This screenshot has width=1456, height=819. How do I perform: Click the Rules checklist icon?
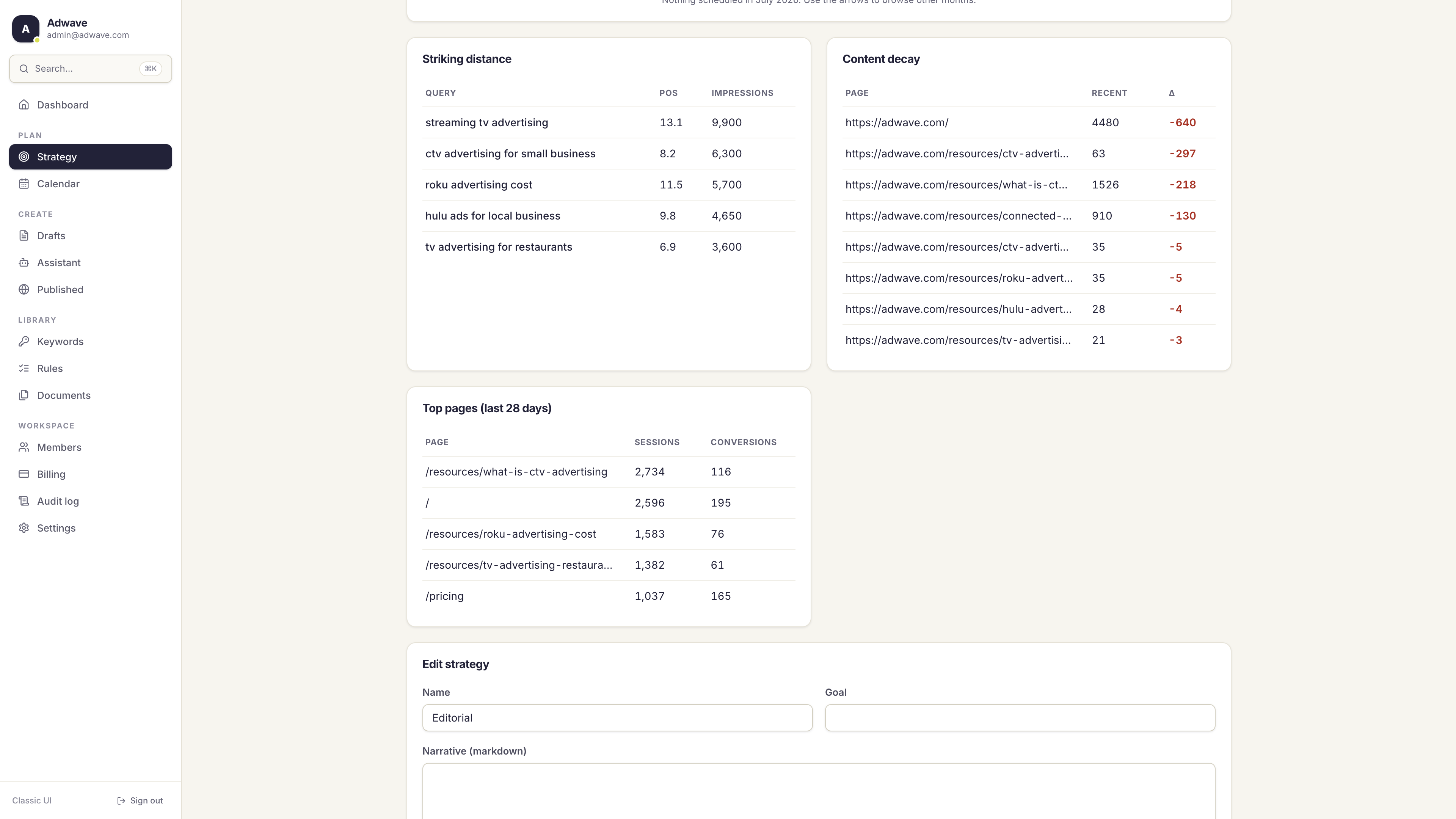24,368
